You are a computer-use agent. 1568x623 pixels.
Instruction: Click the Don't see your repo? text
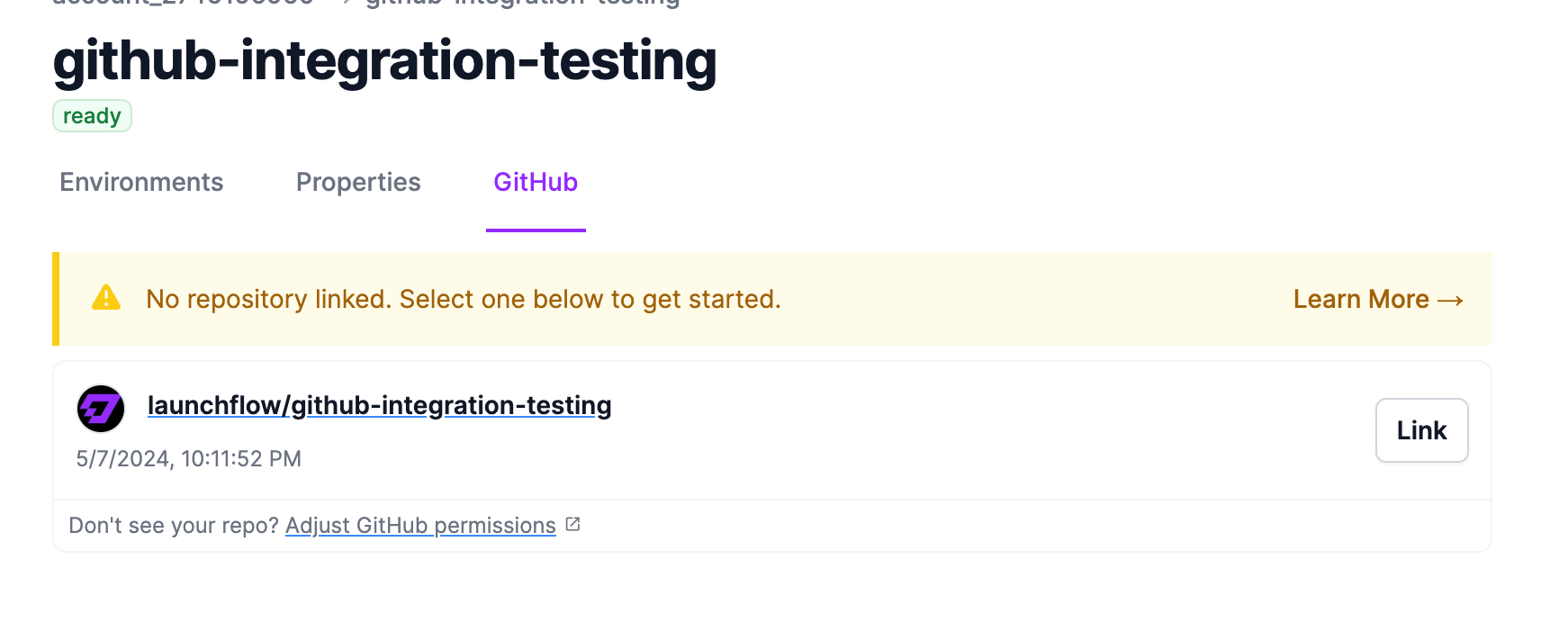tap(174, 526)
